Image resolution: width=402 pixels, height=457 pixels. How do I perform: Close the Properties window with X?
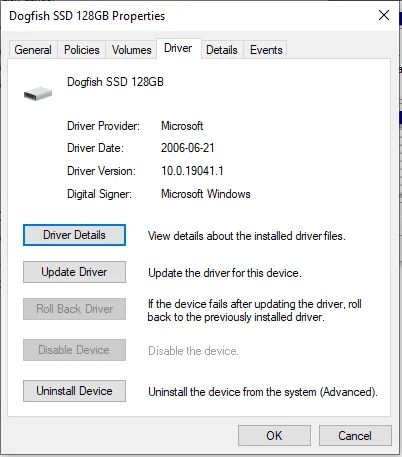click(384, 15)
